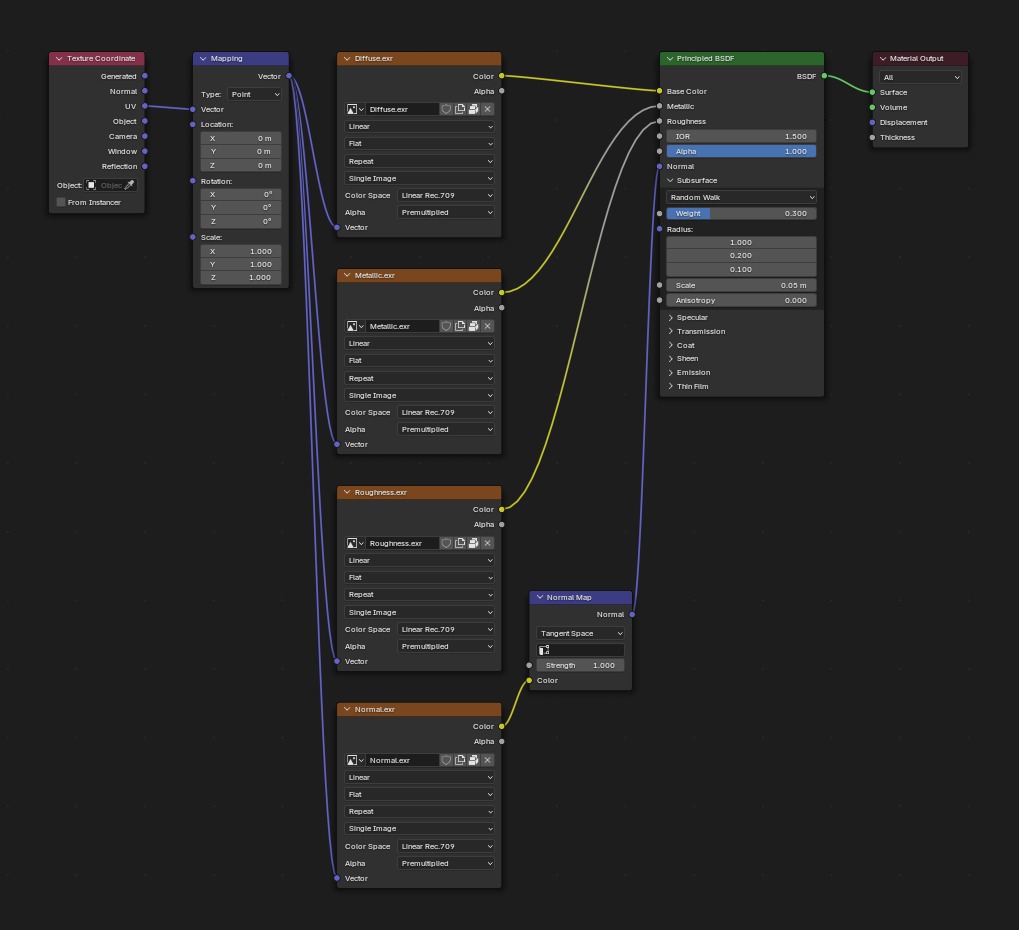Click the Mapping Rotation Z field
Screen dimensions: 1019x930
[x=240, y=222]
